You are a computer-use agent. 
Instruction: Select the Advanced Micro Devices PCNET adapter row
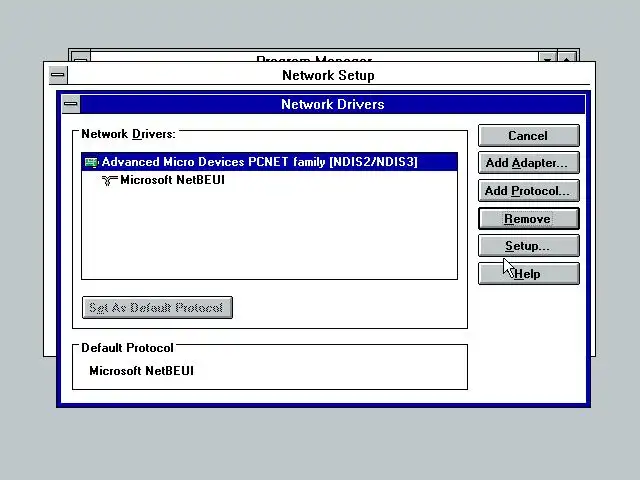coord(269,162)
